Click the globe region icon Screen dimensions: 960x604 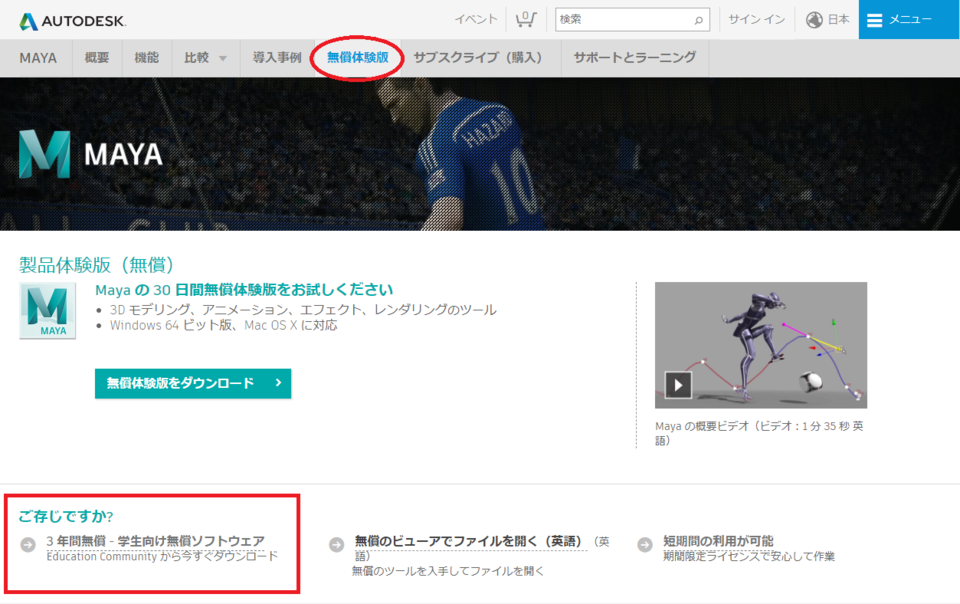(x=814, y=20)
